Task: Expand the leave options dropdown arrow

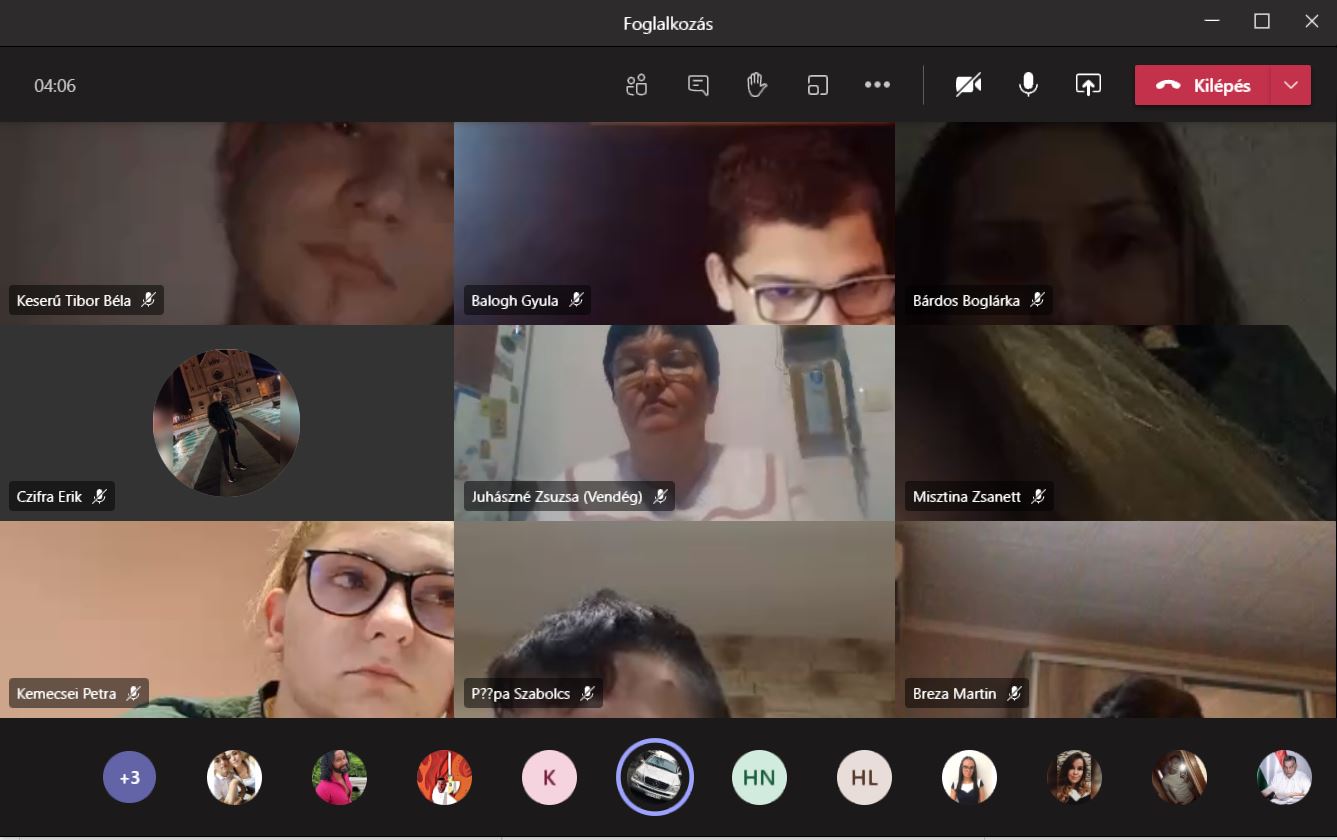Action: (1291, 85)
